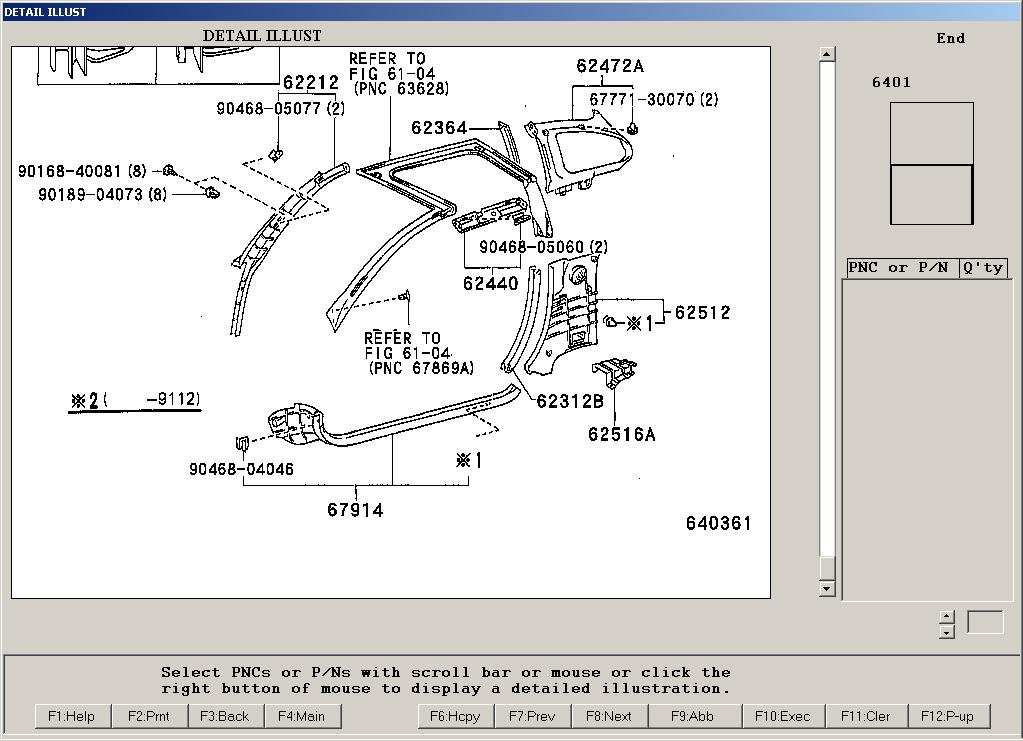This screenshot has height=741, width=1023.
Task: Make a hard copy with F6:Hcpy
Action: pyautogui.click(x=455, y=716)
